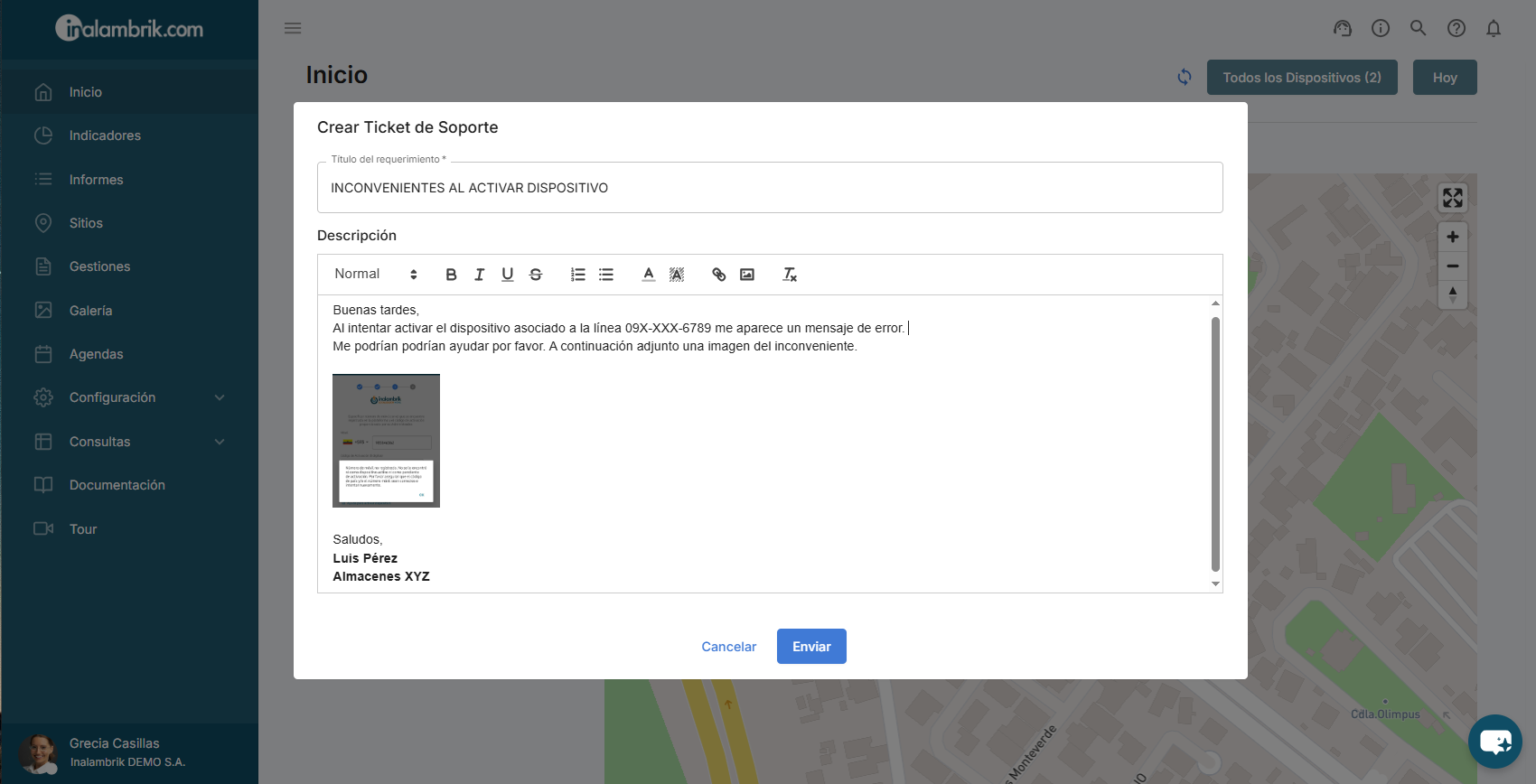Click the Titulo del requerimiento field
Viewport: 1536px width, 784px height.
click(x=770, y=188)
